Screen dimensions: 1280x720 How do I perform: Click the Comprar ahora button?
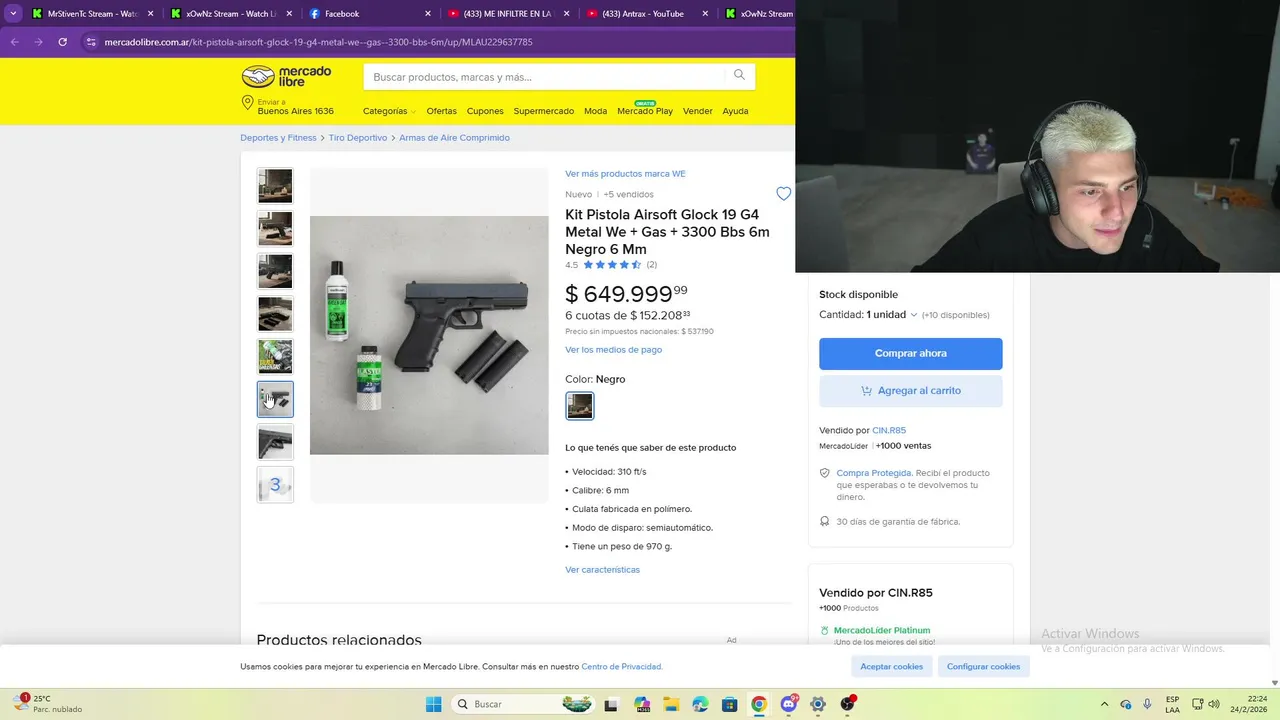pos(910,353)
